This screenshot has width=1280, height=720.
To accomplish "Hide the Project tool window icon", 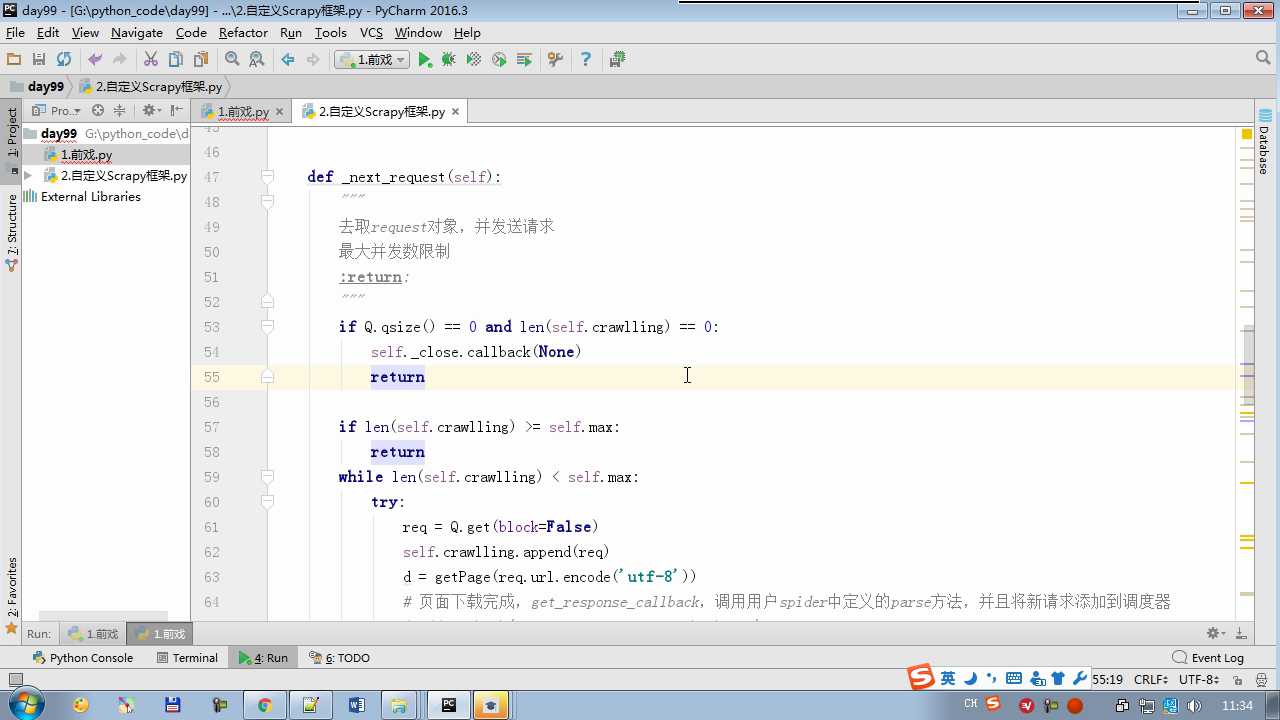I will click(177, 111).
